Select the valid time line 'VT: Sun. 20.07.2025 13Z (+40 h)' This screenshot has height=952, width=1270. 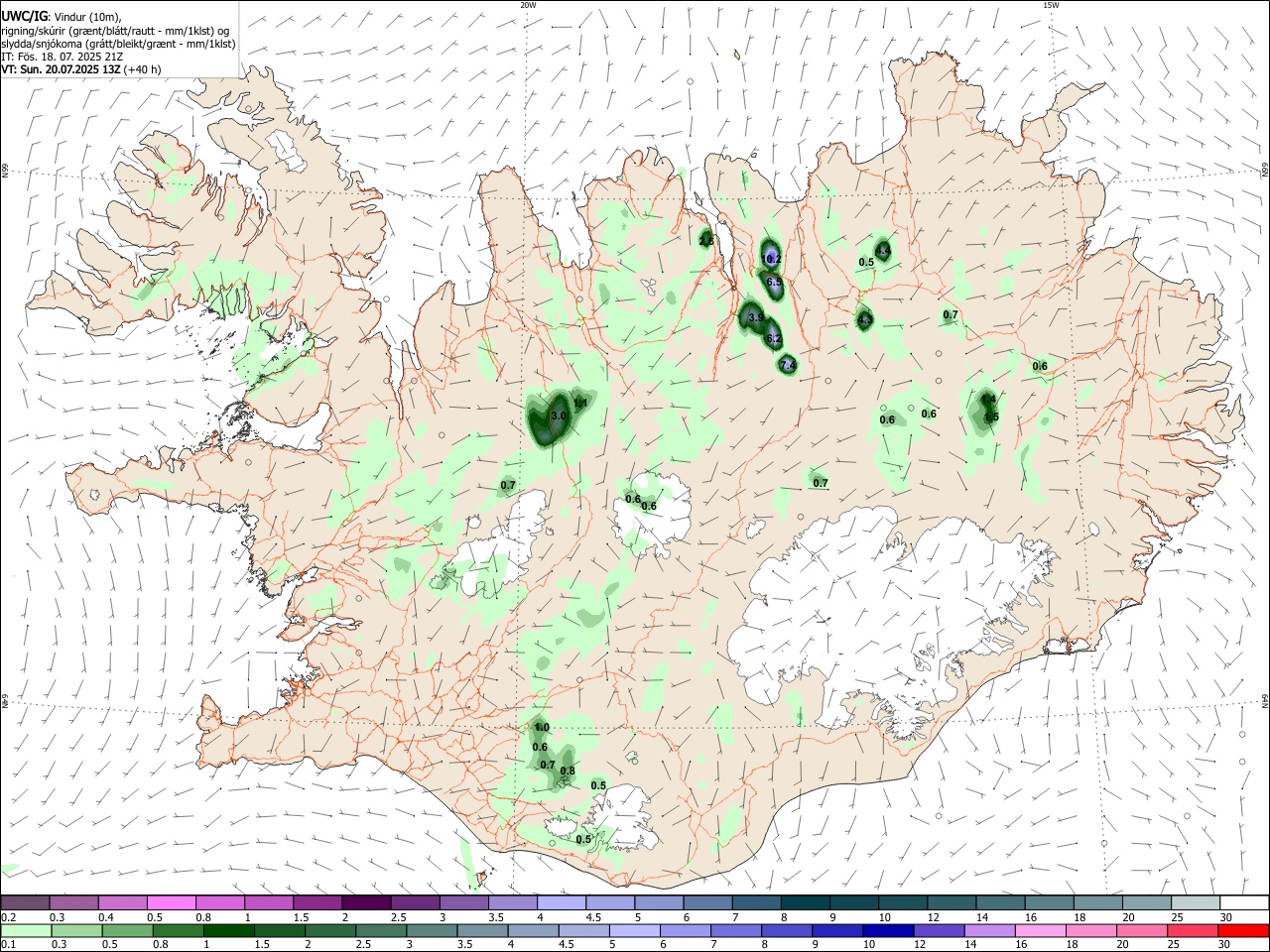coord(81,69)
